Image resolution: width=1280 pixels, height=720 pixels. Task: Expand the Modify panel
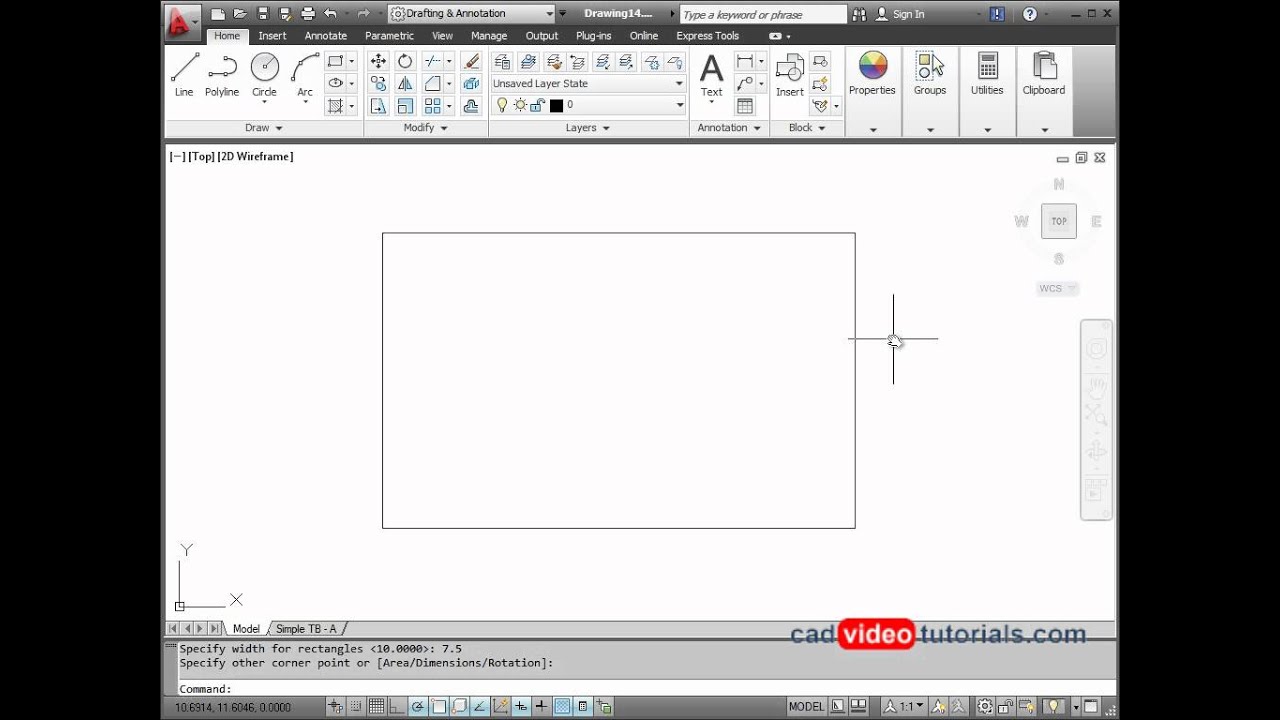pyautogui.click(x=426, y=128)
